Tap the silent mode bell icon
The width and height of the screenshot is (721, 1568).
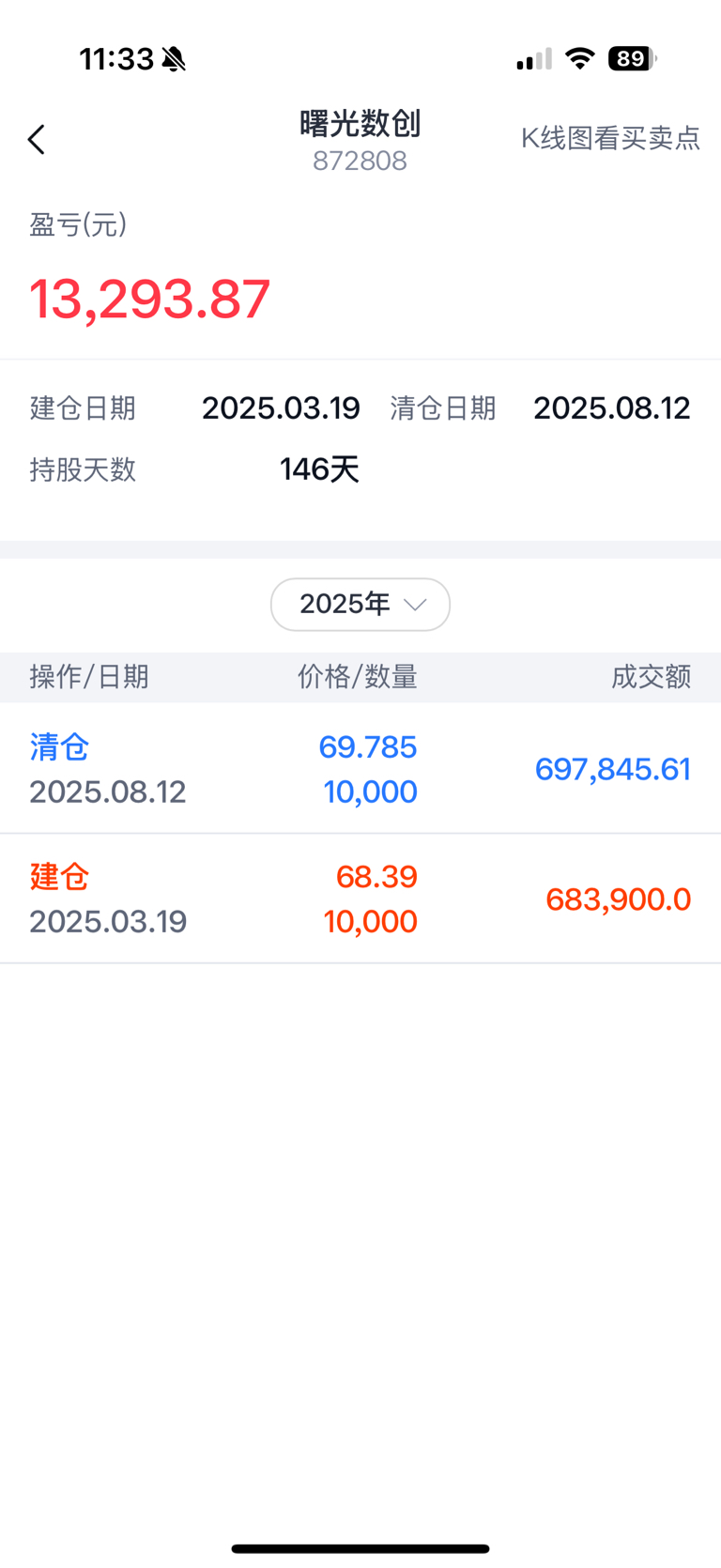coord(174,60)
